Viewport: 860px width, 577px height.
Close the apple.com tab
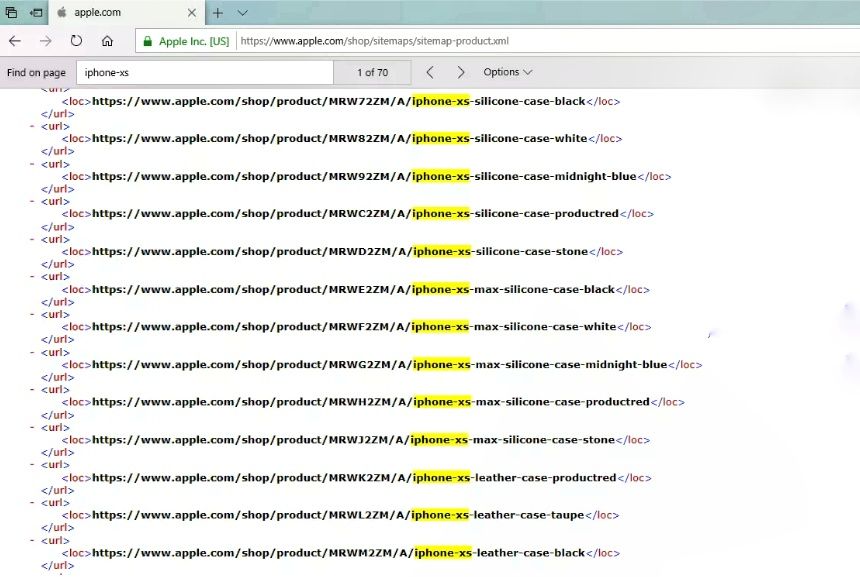tap(191, 13)
